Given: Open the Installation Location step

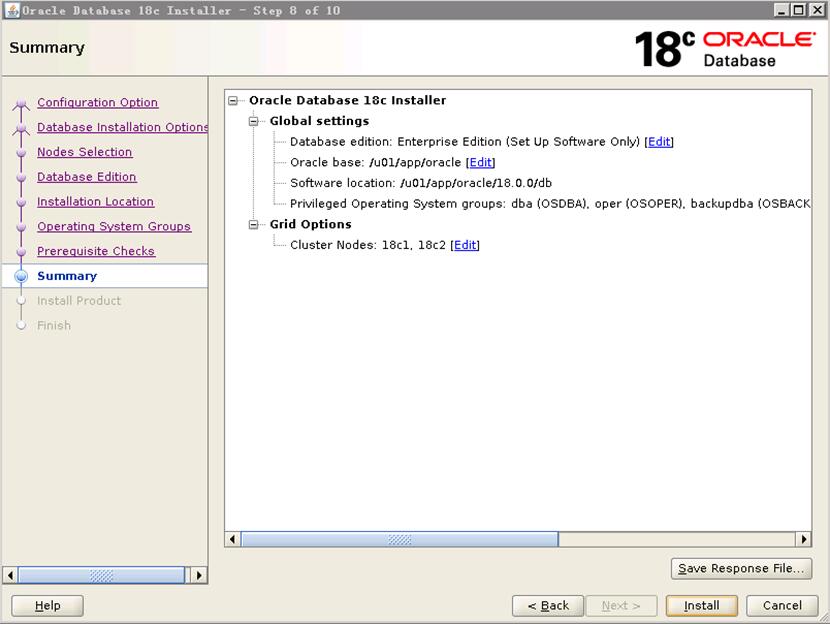Looking at the screenshot, I should [96, 202].
